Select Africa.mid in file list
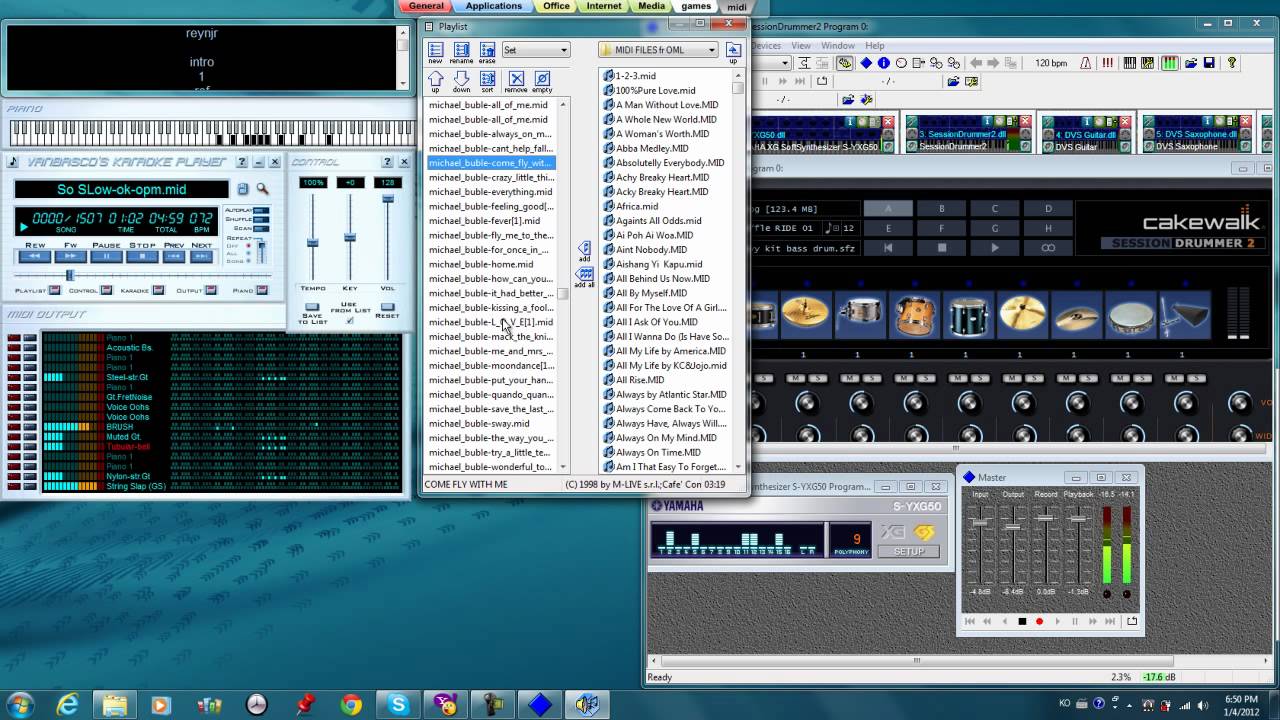The width and height of the screenshot is (1280, 720). click(x=636, y=206)
